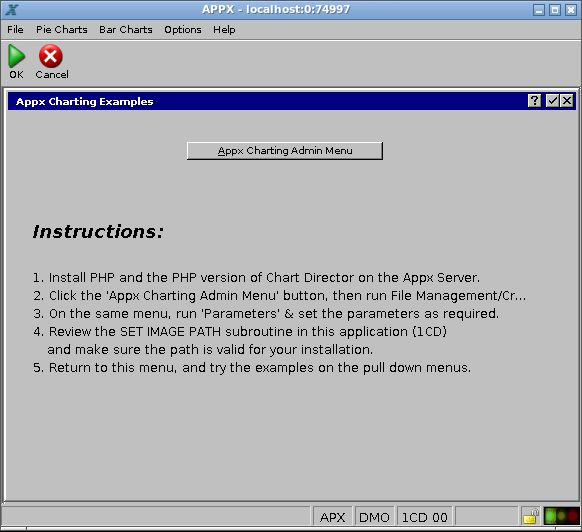The height and width of the screenshot is (532, 582).
Task: Close the Appx Charting Examples panel with X
Action: click(567, 101)
